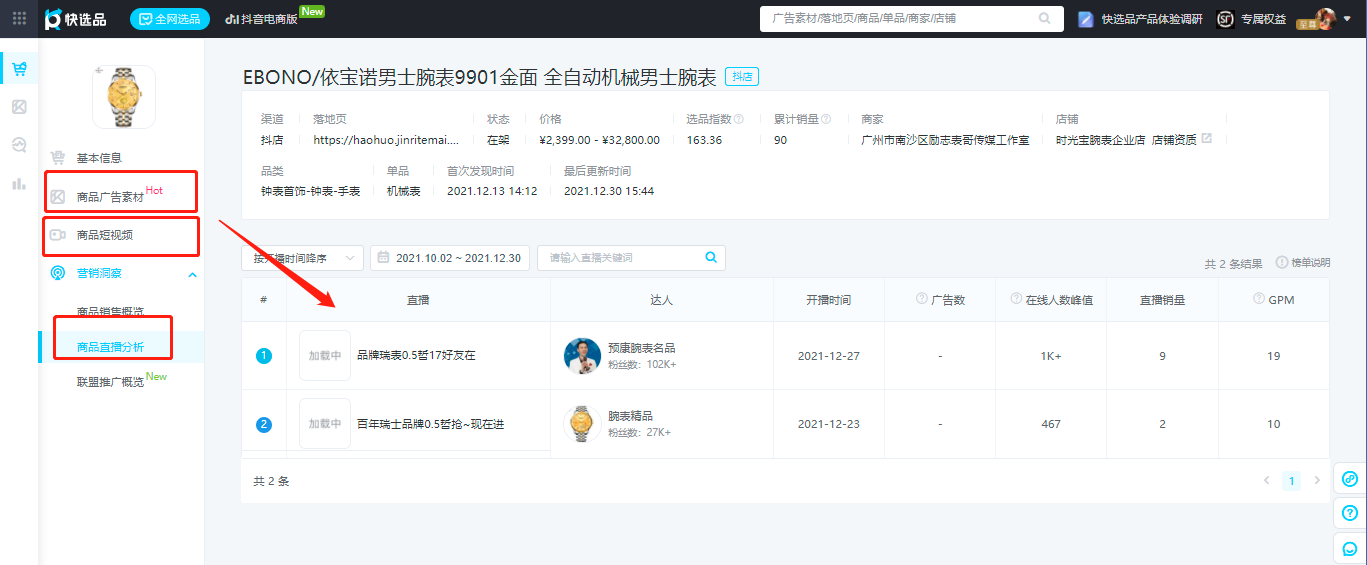1367x565 pixels.
Task: Open the monitoring sidebar icon
Action: (19, 145)
